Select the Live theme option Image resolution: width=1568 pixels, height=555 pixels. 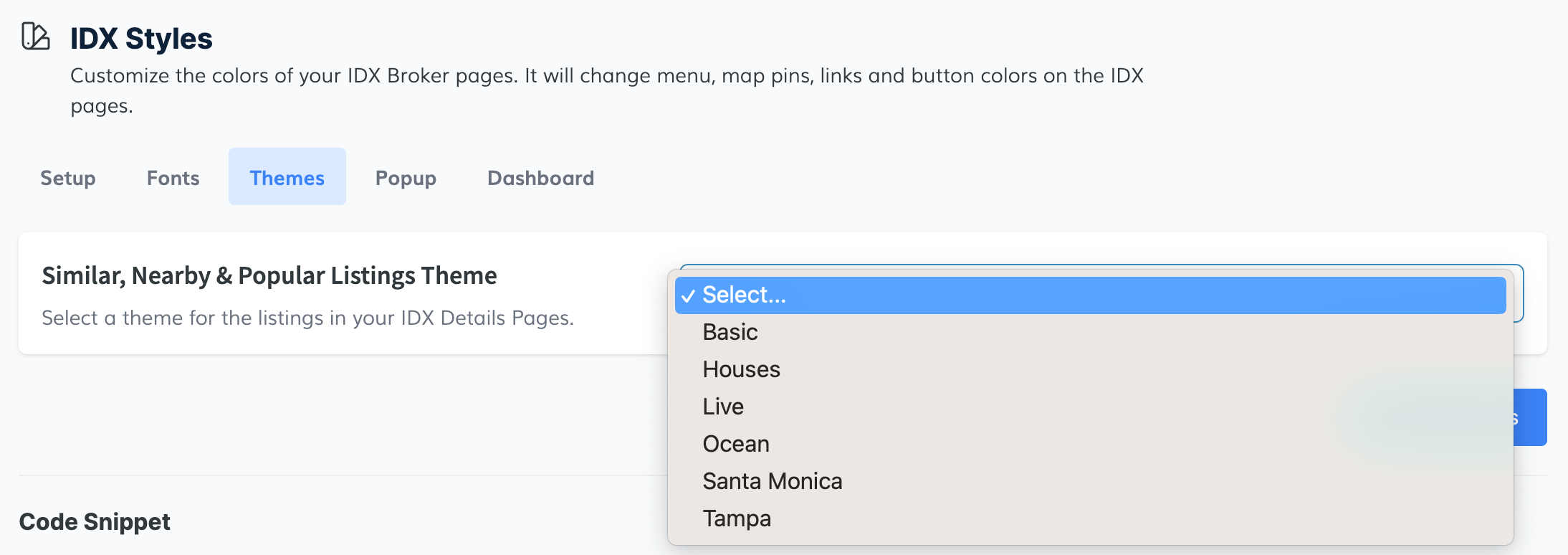[x=723, y=407]
